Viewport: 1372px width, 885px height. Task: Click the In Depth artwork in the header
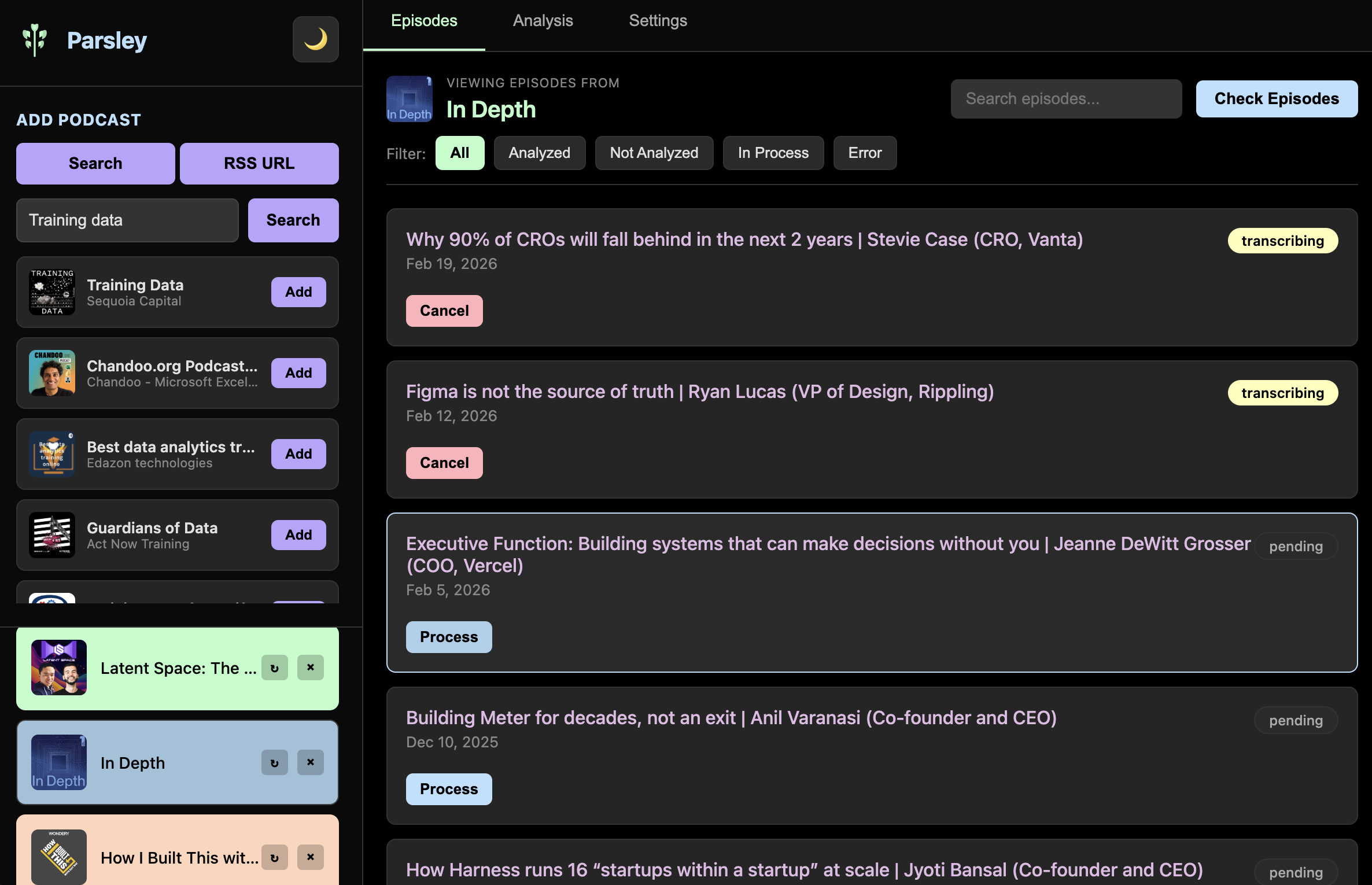click(x=409, y=99)
